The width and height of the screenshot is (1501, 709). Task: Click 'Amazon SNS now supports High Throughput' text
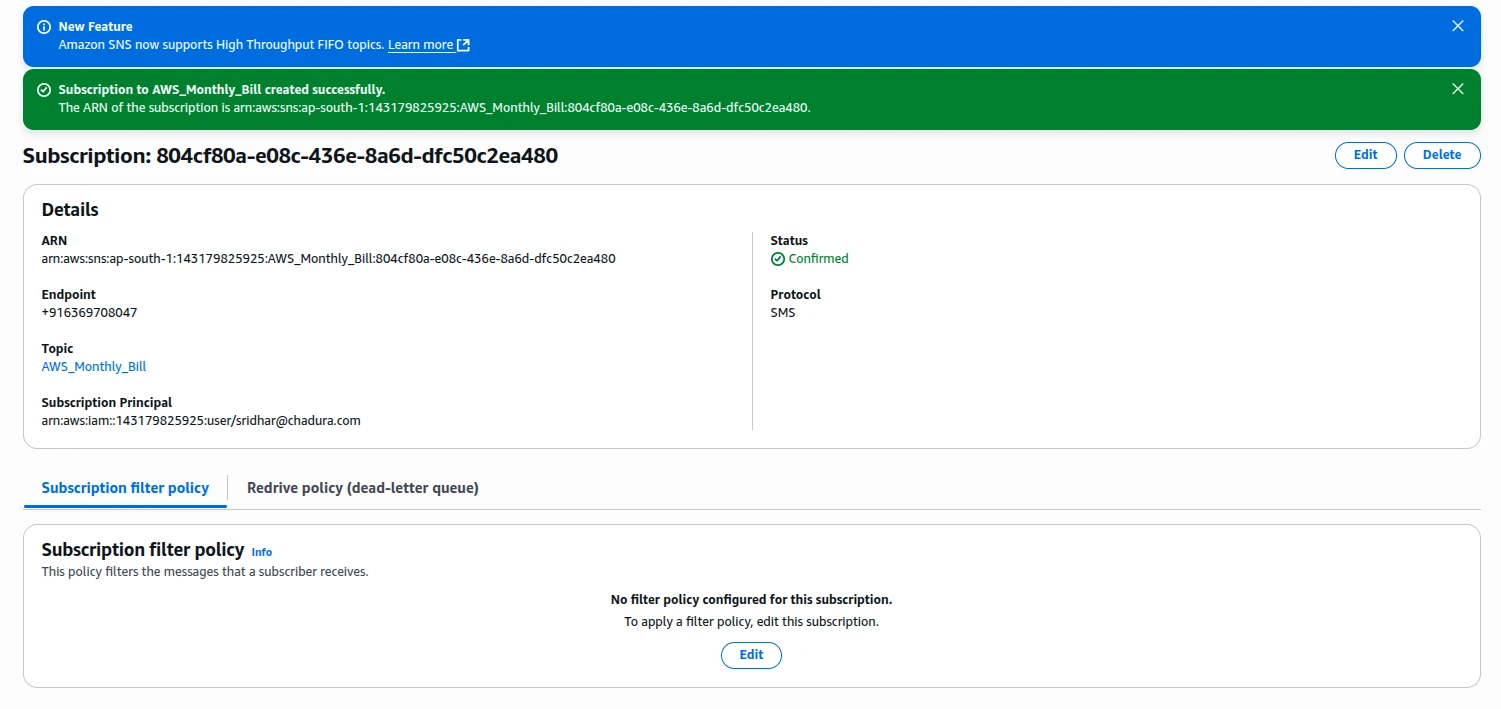click(220, 45)
